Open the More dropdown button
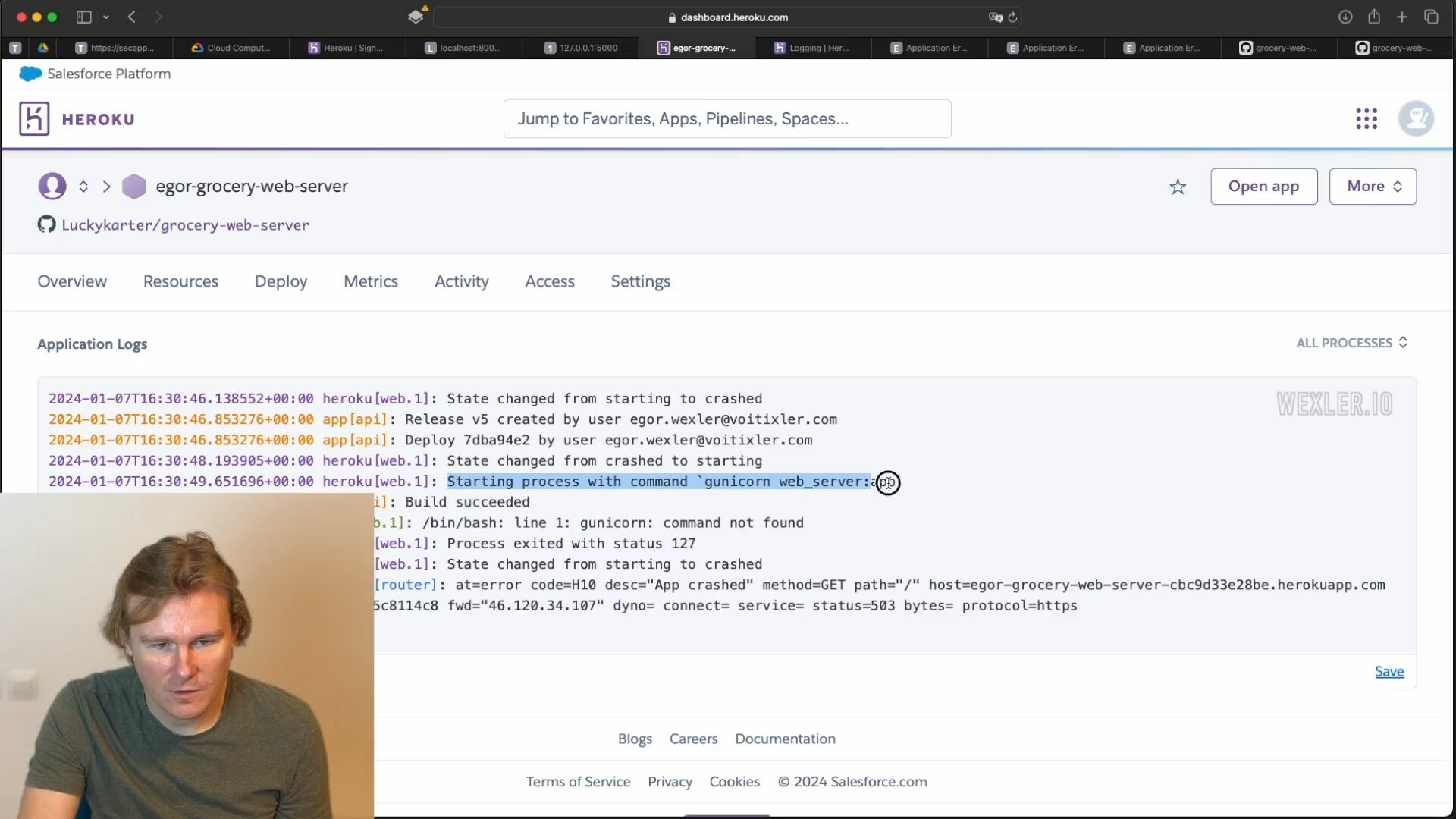Screen dimensions: 1456x819 [x=1373, y=187]
